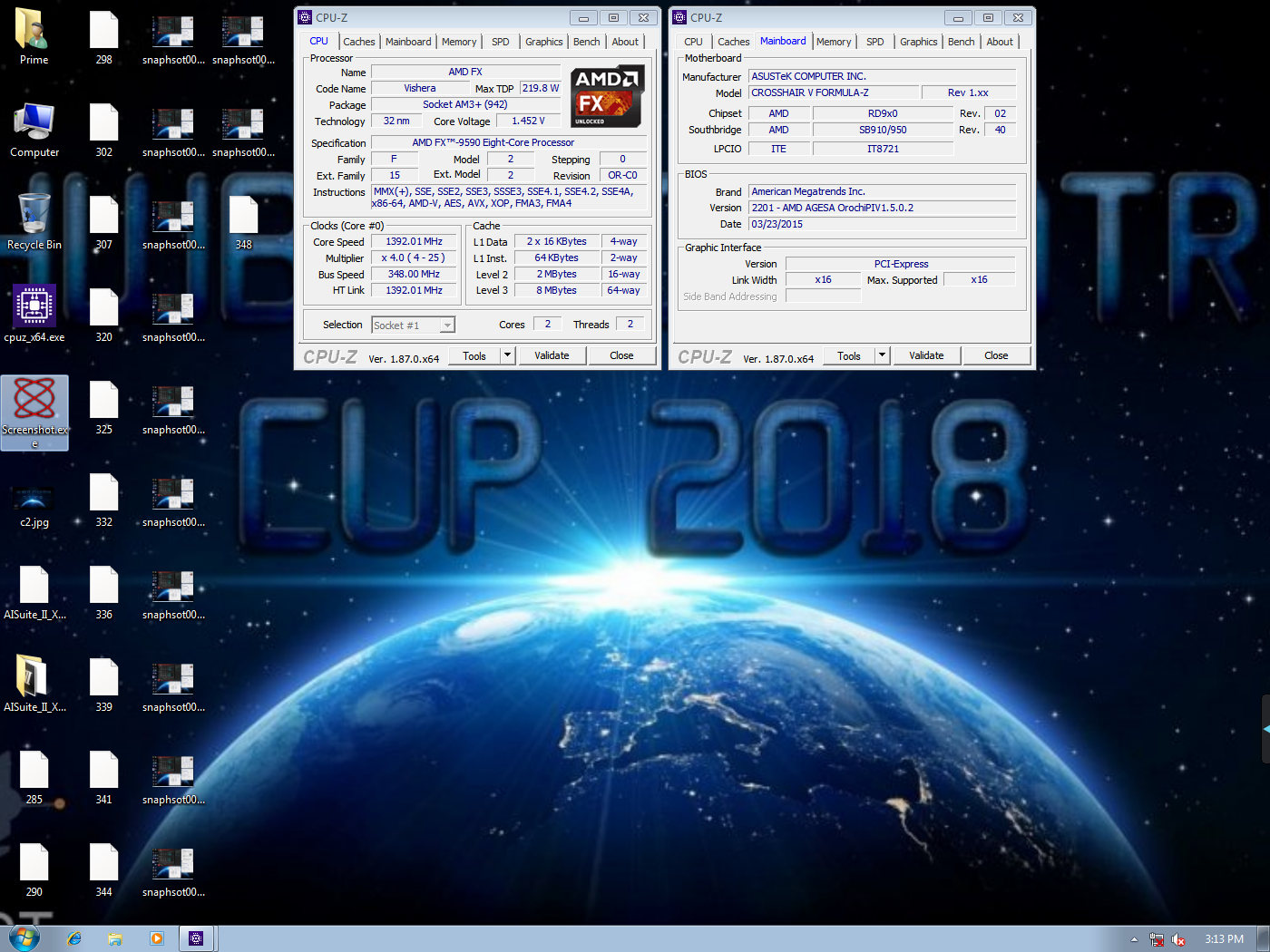The width and height of the screenshot is (1270, 952).
Task: Launch the cpuz_x64.exe desktop icon
Action: [x=34, y=314]
